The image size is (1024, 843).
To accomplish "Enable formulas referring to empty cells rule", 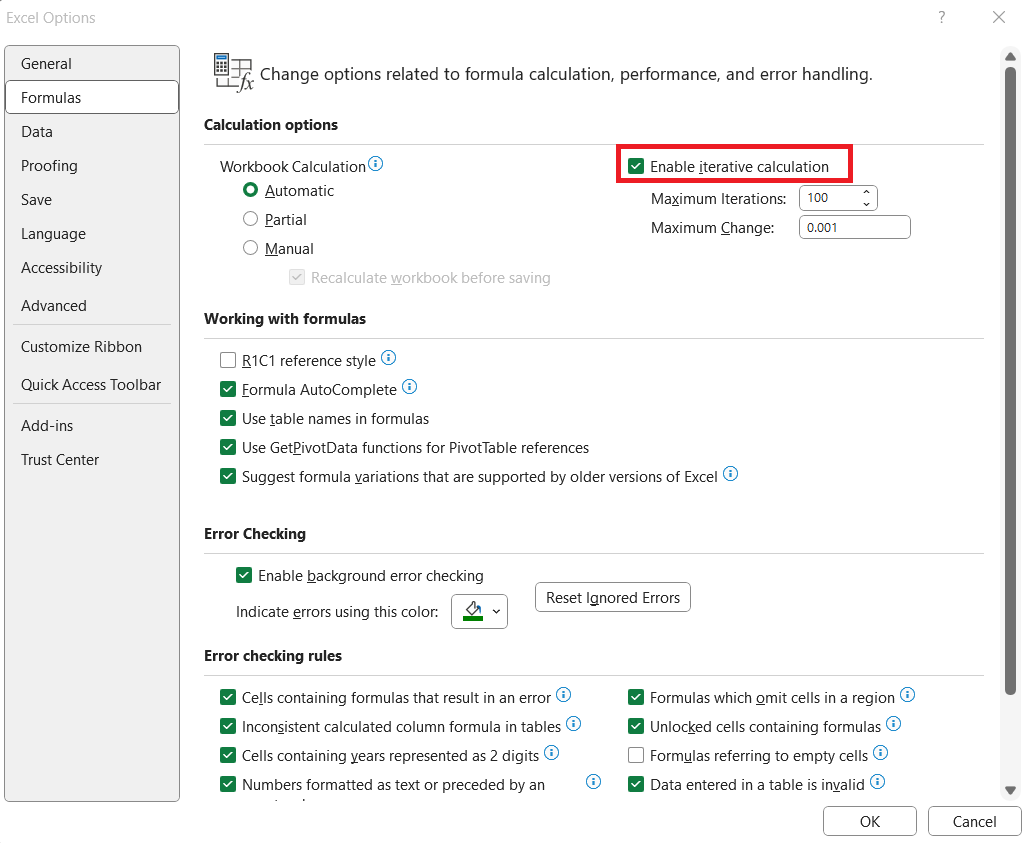I will pos(636,756).
